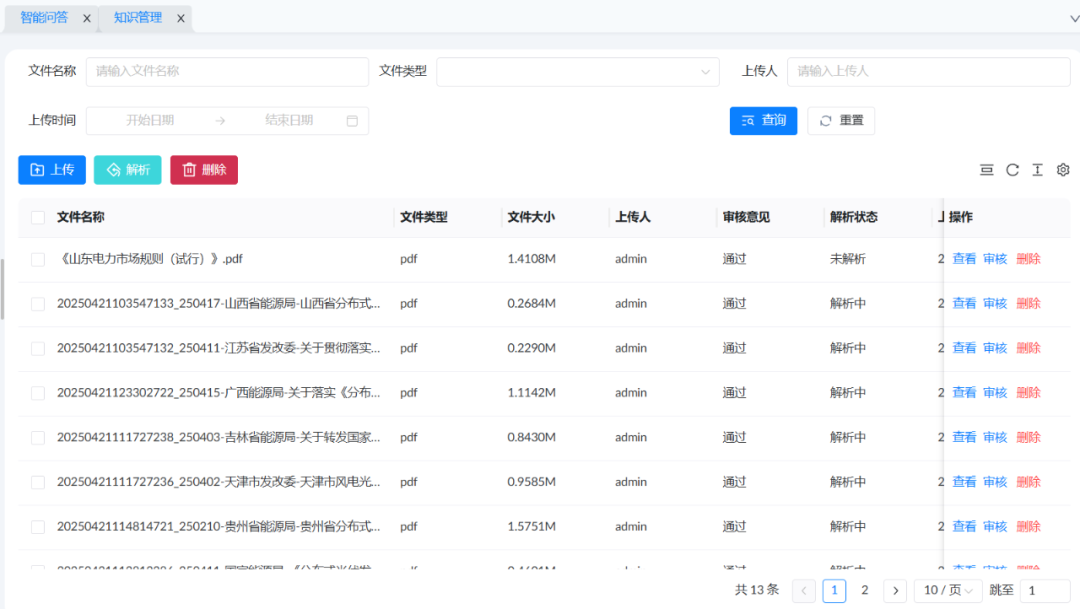Click 查看 link for the first file row
Viewport: 1080px width, 609px height.
pyautogui.click(x=964, y=259)
